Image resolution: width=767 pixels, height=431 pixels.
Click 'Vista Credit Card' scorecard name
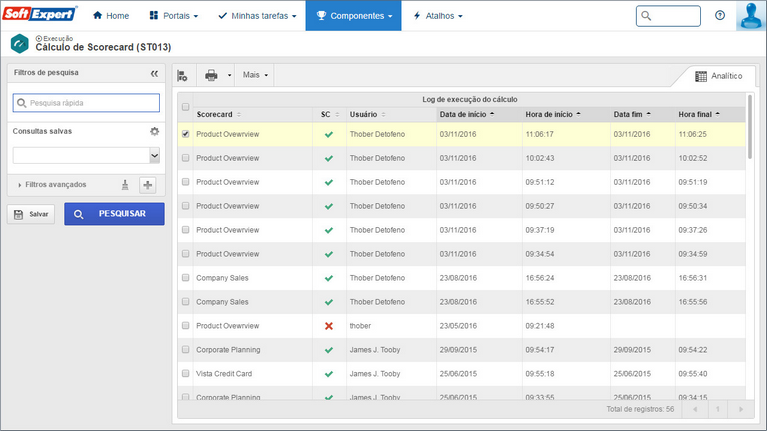[x=224, y=374]
